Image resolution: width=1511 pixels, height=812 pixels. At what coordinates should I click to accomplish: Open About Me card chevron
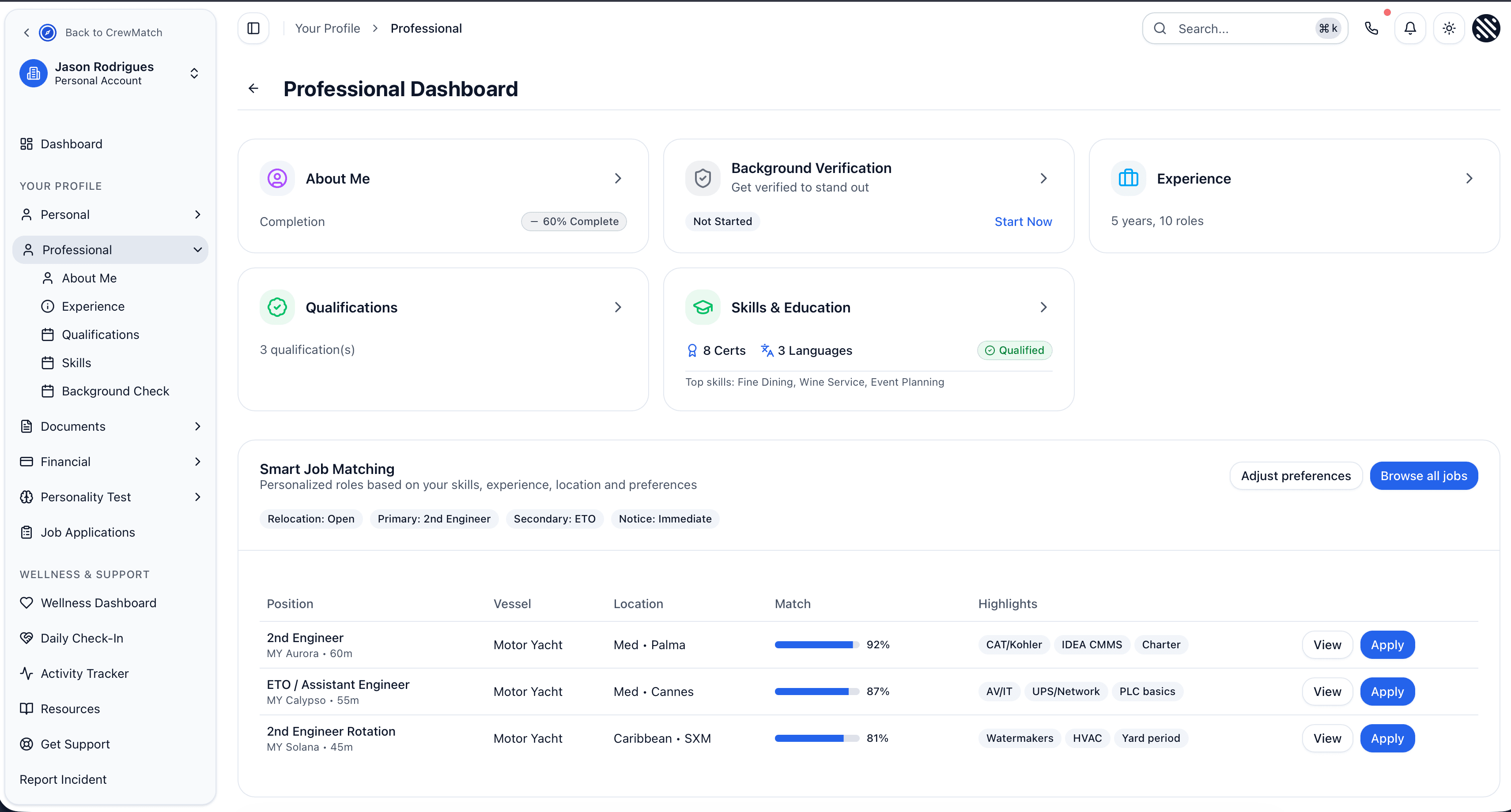(618, 178)
